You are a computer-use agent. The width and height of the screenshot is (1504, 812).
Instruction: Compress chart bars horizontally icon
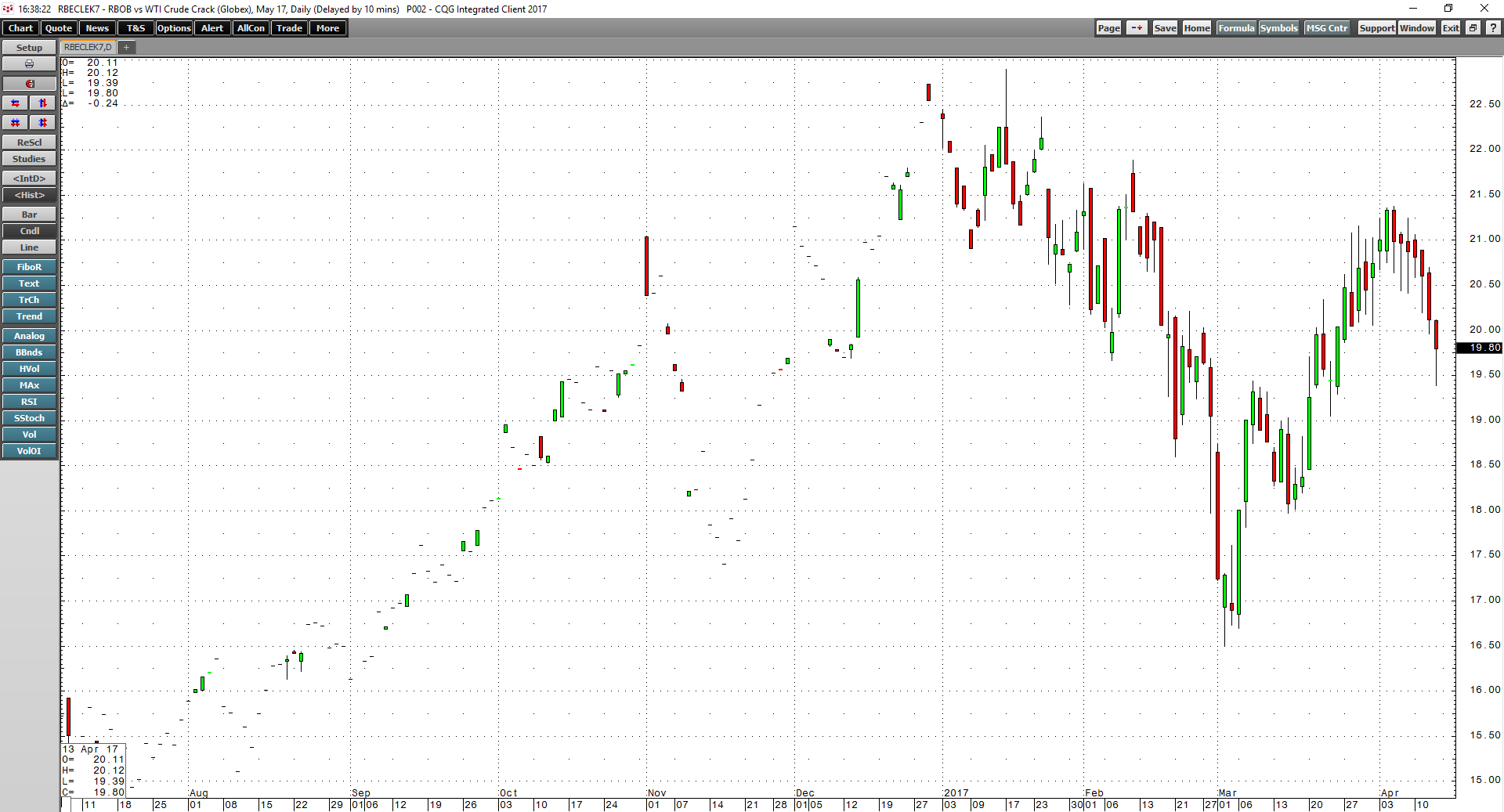pyautogui.click(x=15, y=122)
